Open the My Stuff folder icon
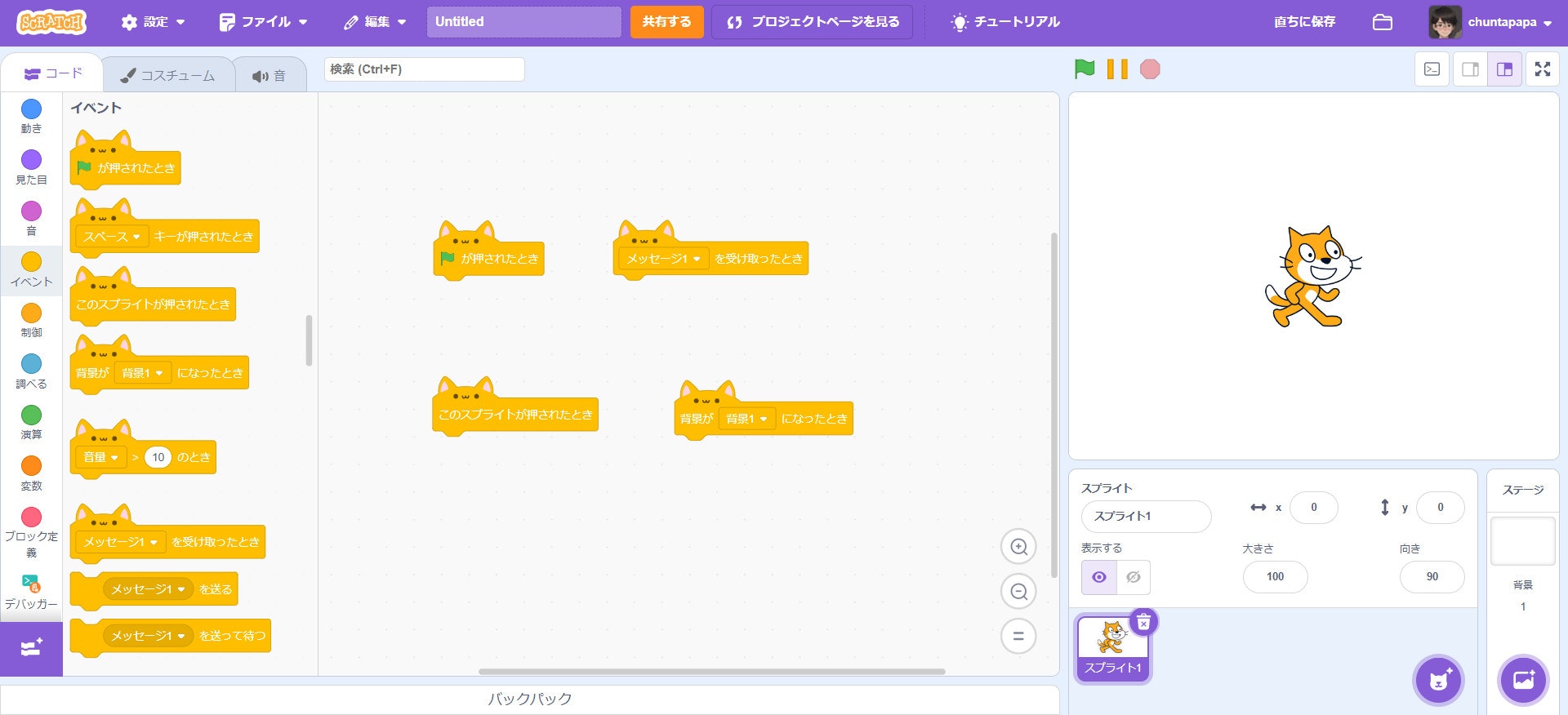Screen dimensions: 1568x715 coord(1382,22)
